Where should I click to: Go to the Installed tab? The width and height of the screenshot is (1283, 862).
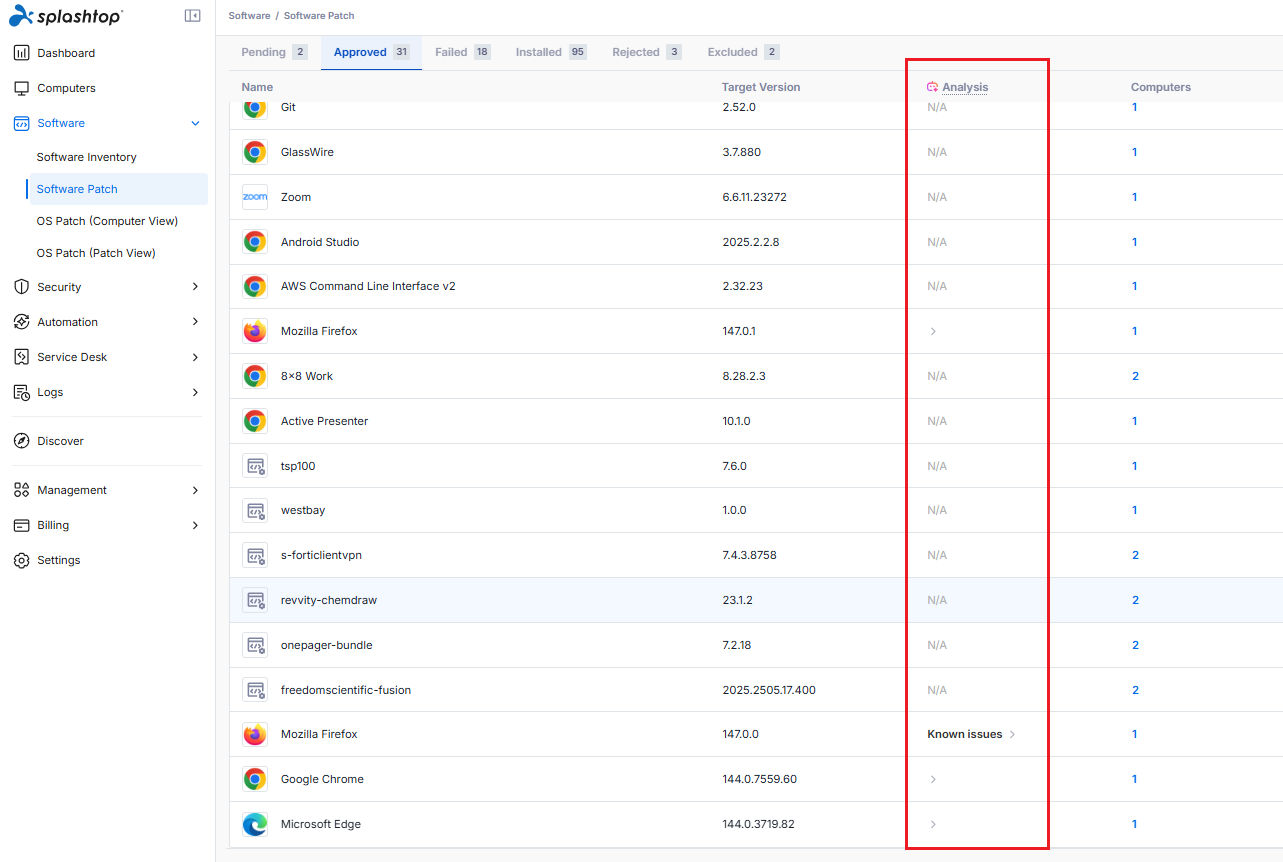pyautogui.click(x=551, y=52)
